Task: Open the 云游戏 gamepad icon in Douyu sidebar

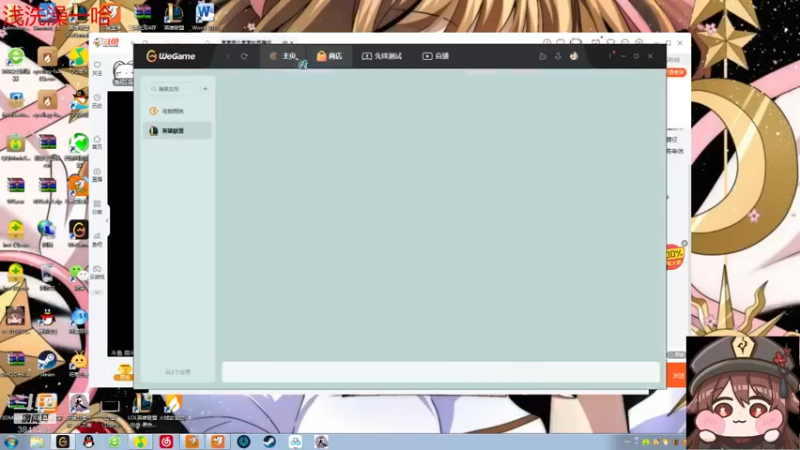Action: coord(97,272)
